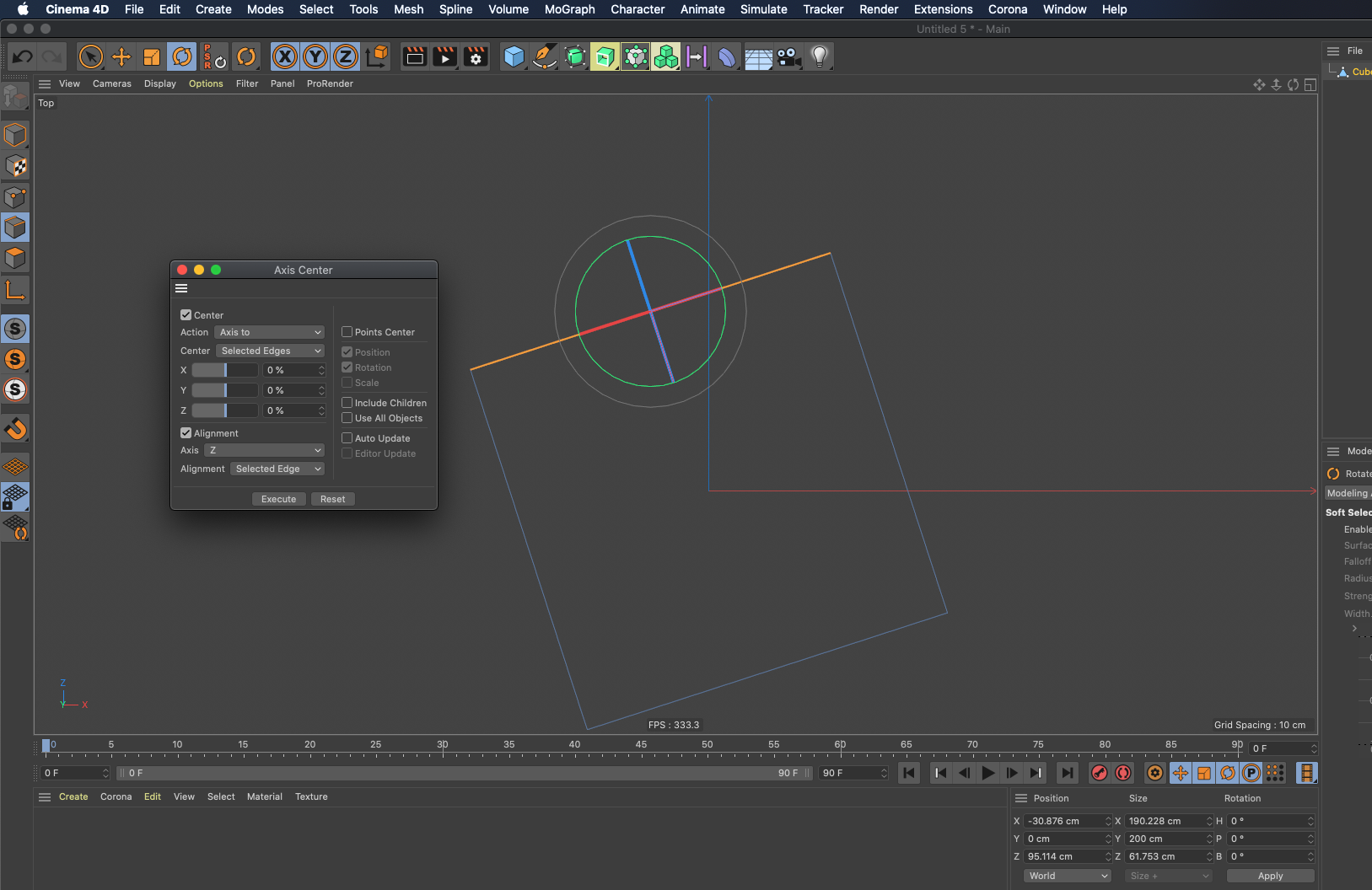Adjust the Z percentage slider
Viewport: 1372px width, 890px height.
(225, 410)
